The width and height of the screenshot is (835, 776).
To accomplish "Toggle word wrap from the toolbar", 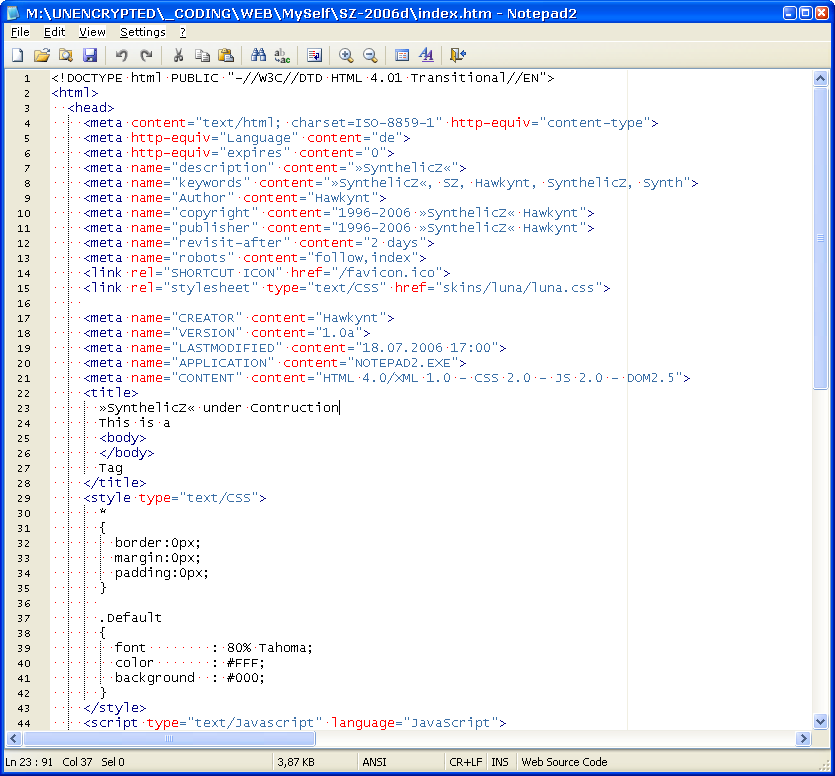I will [314, 55].
